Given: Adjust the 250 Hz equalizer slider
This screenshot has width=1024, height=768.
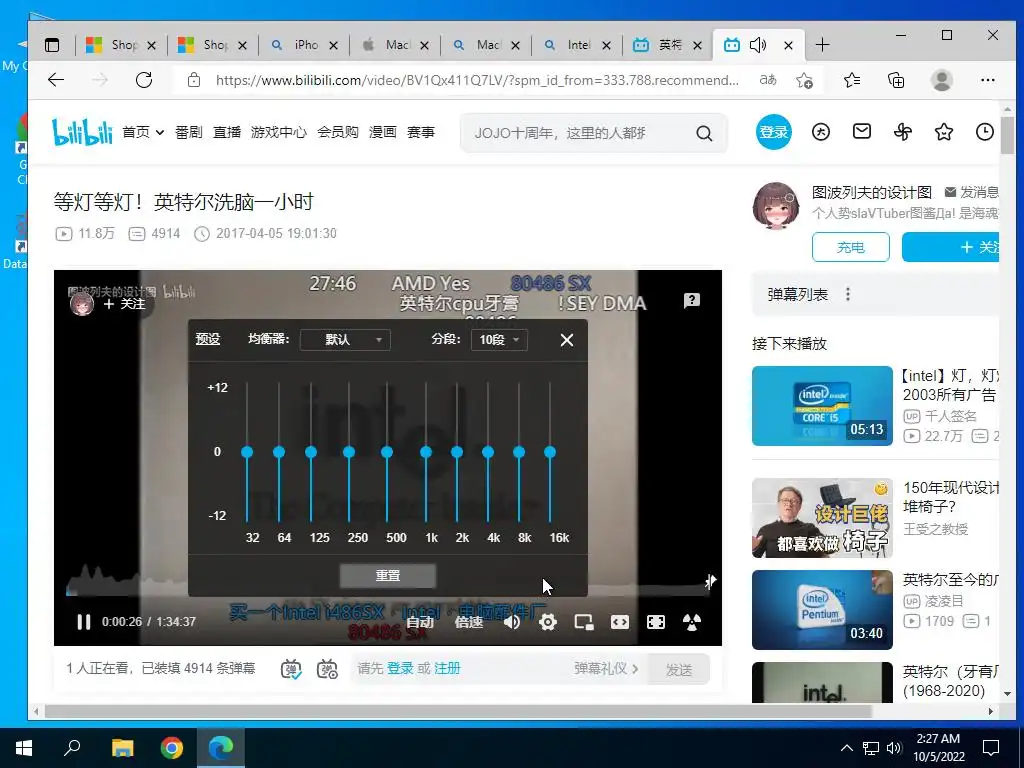Looking at the screenshot, I should (349, 452).
